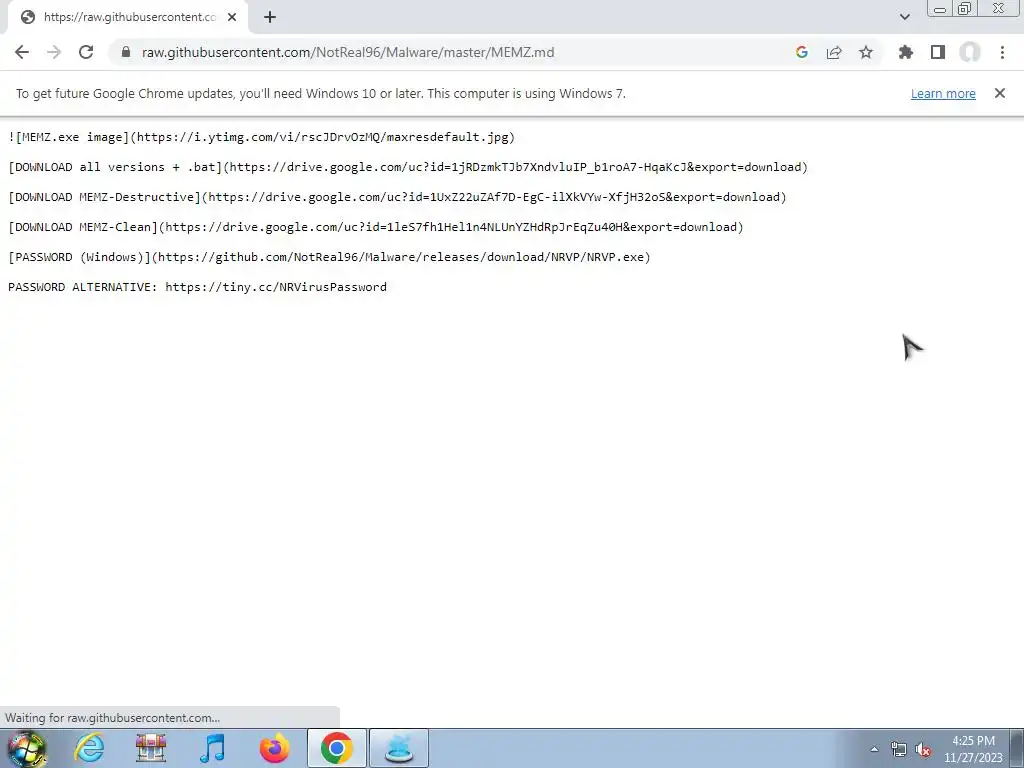The image size is (1024, 768).
Task: Bookmark this tab with star icon
Action: pos(865,52)
